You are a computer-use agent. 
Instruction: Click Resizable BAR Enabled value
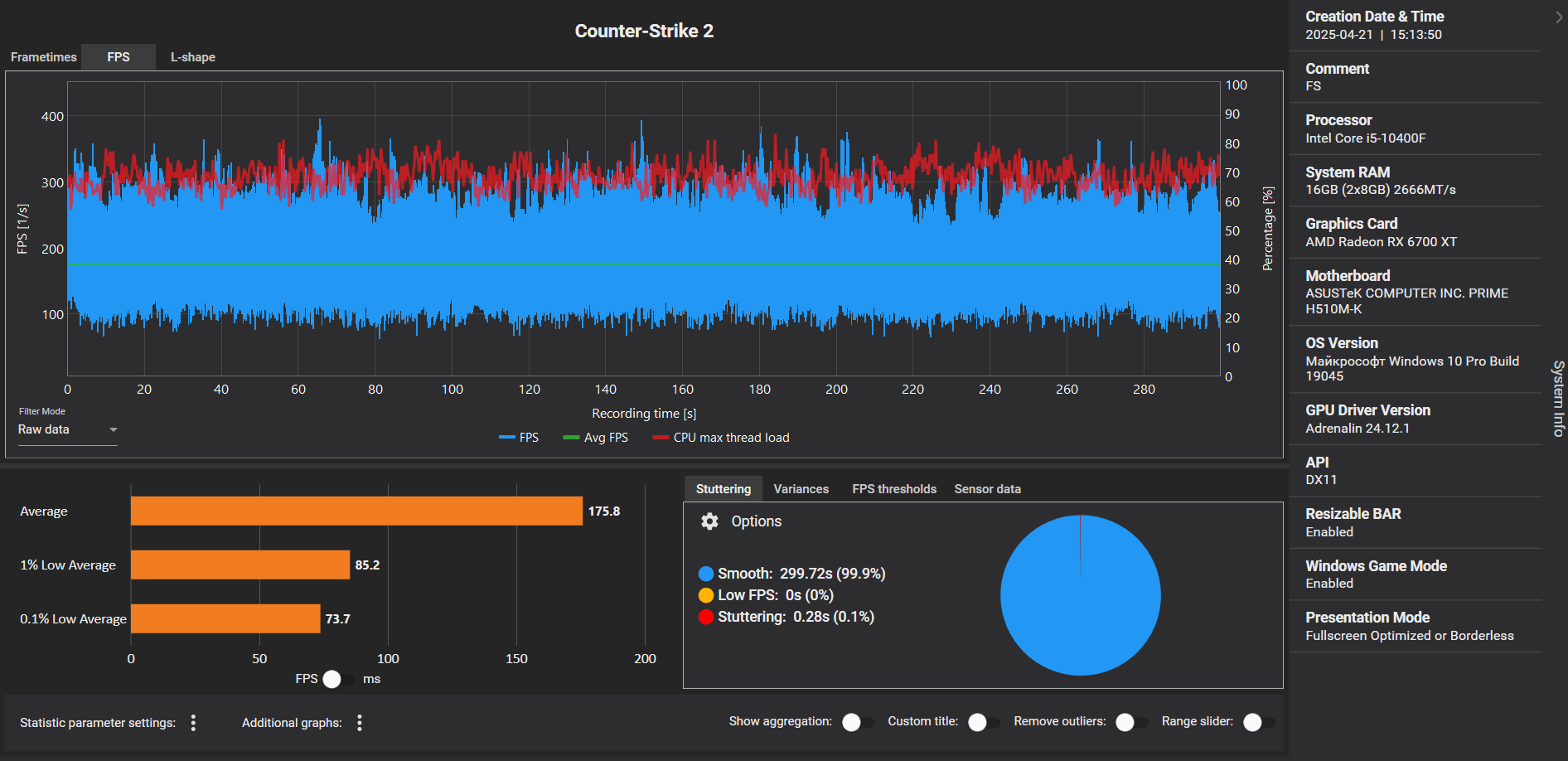pyautogui.click(x=1329, y=532)
